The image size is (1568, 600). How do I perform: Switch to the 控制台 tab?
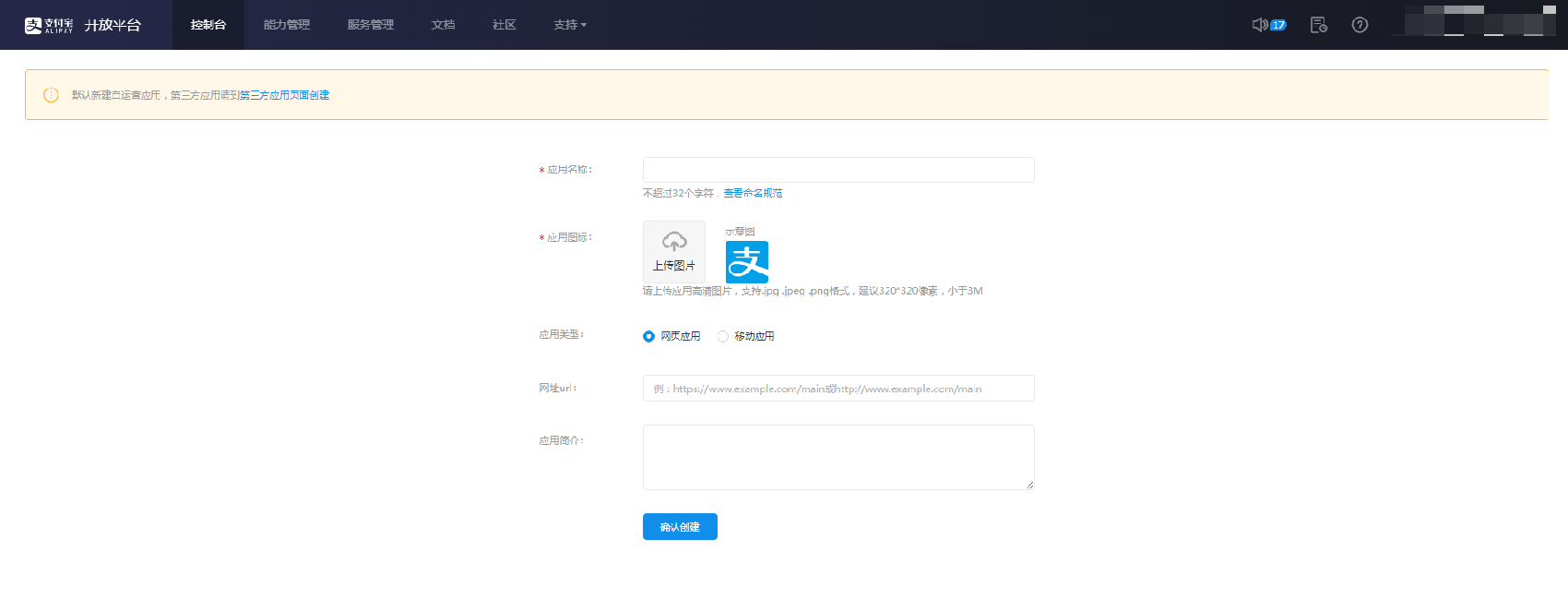coord(208,25)
